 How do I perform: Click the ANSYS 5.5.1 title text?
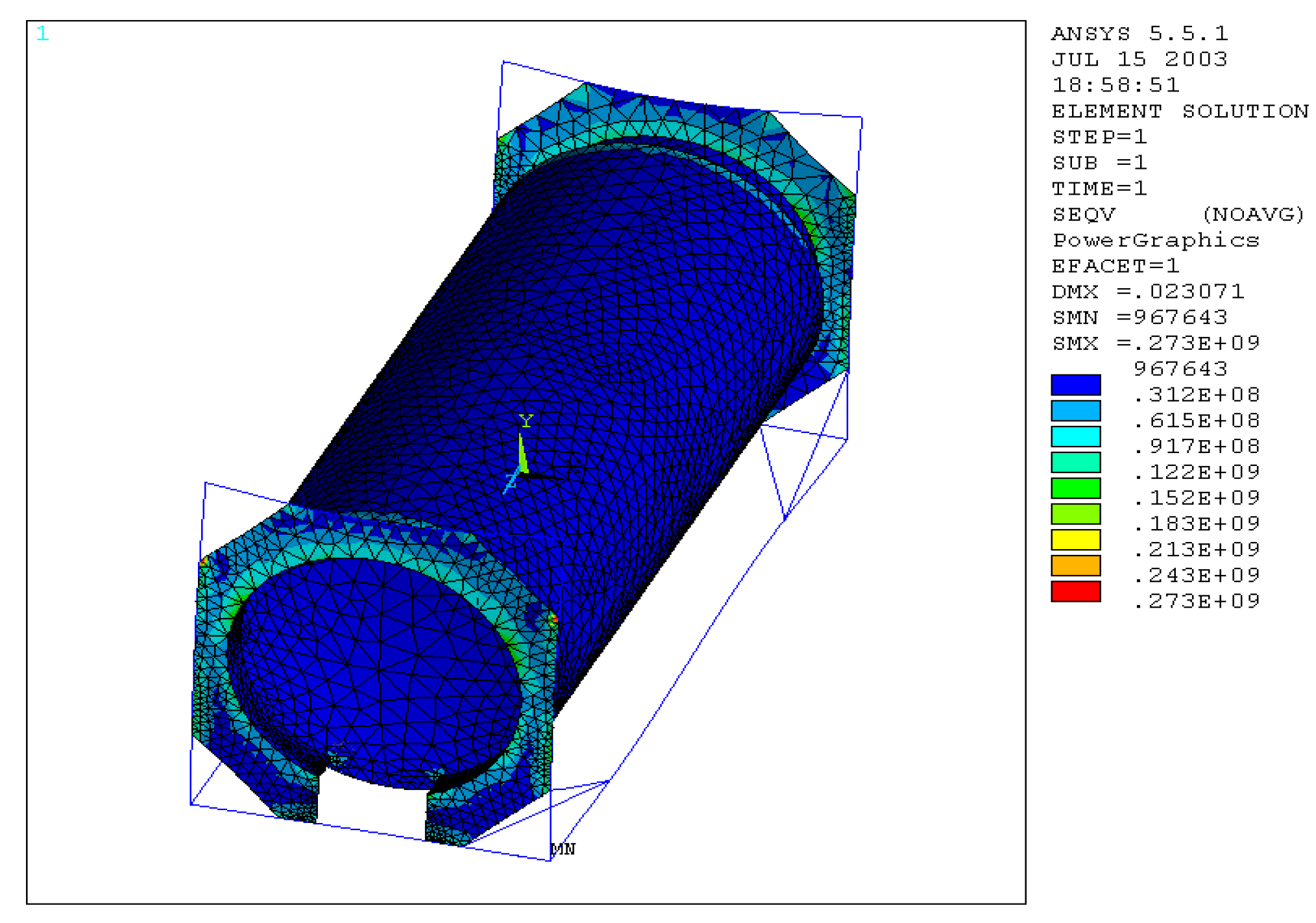[x=1139, y=34]
